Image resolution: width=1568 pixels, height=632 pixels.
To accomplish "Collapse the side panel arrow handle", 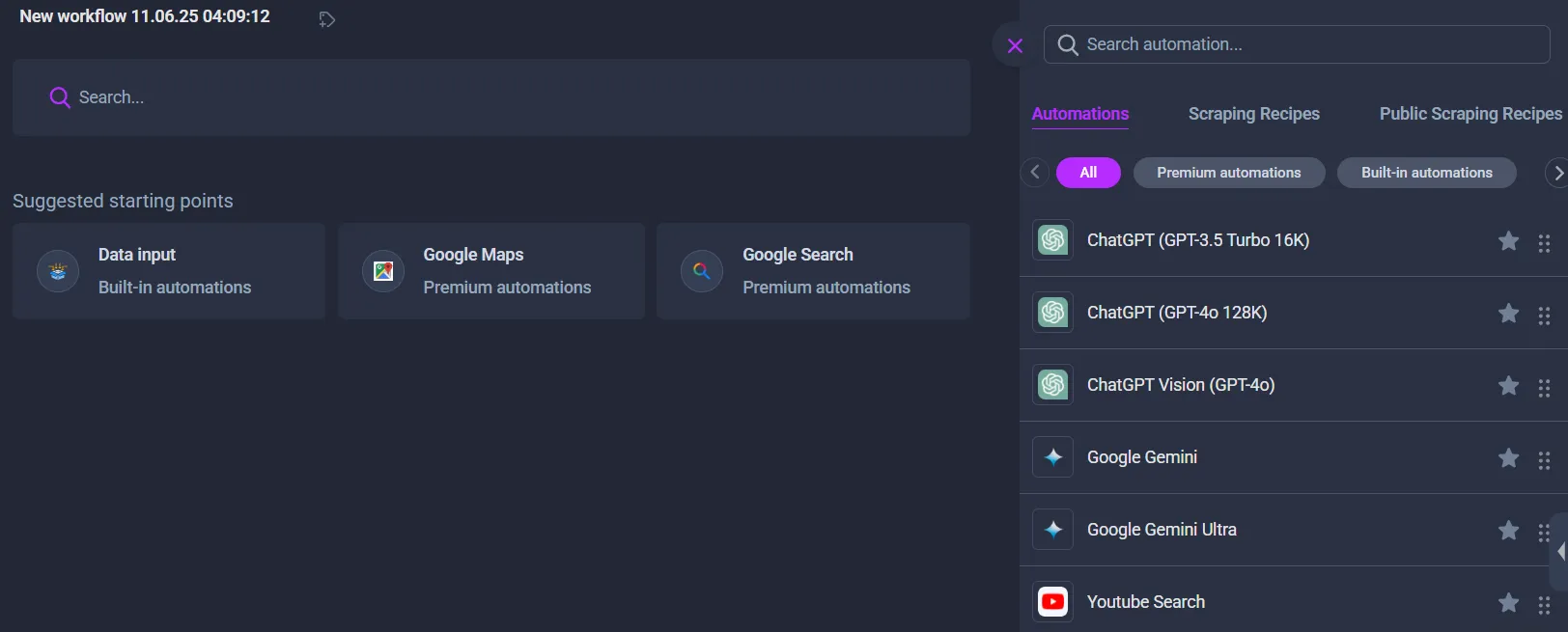I will 1560,552.
